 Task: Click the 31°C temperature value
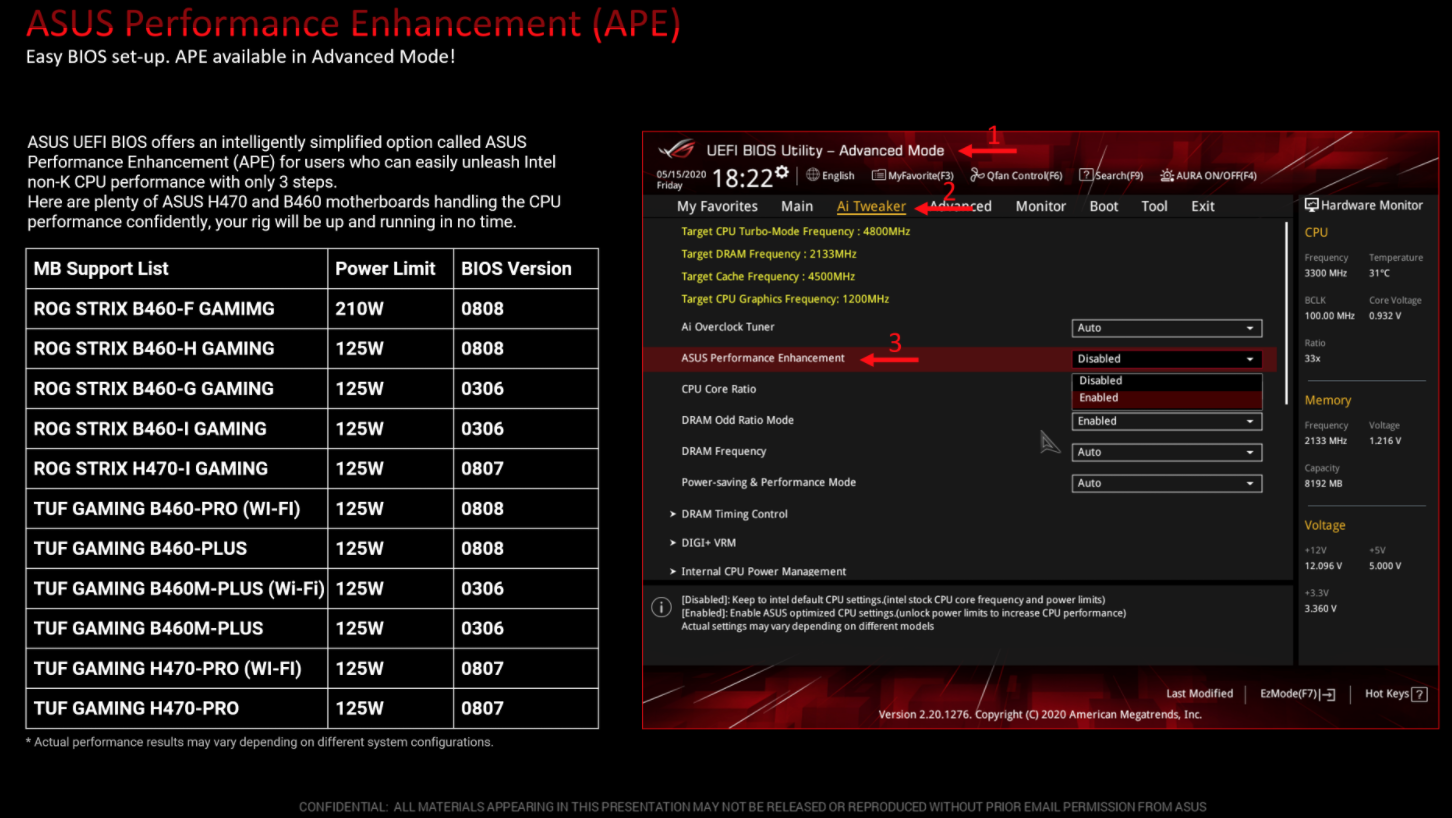pos(1379,273)
